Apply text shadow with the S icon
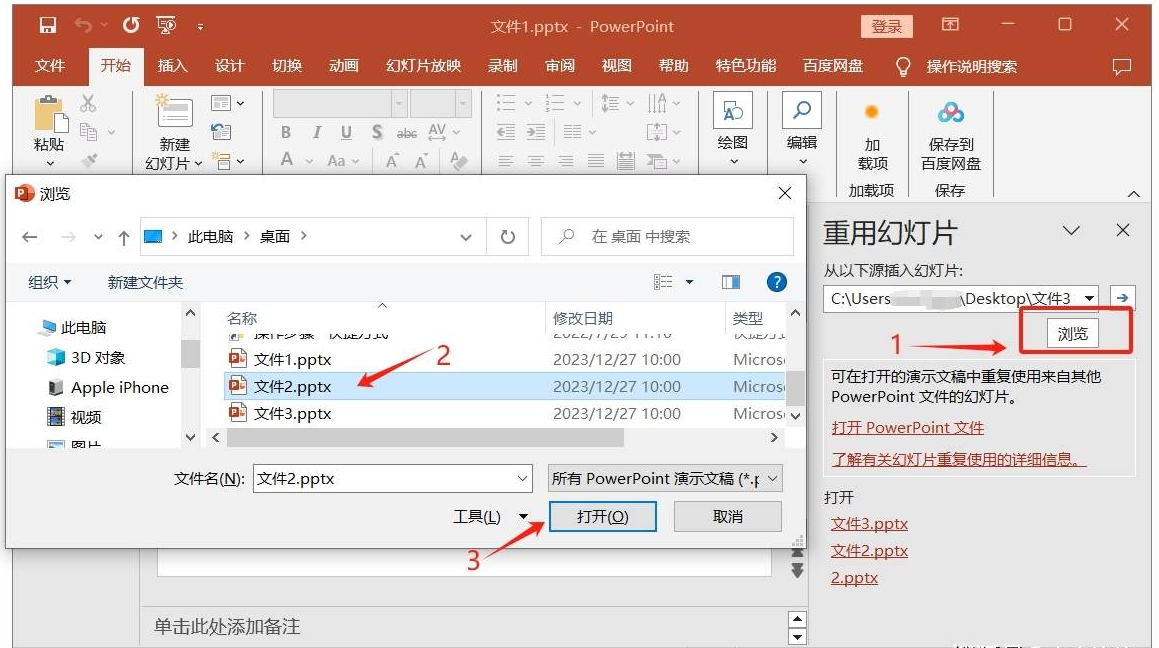 click(377, 132)
